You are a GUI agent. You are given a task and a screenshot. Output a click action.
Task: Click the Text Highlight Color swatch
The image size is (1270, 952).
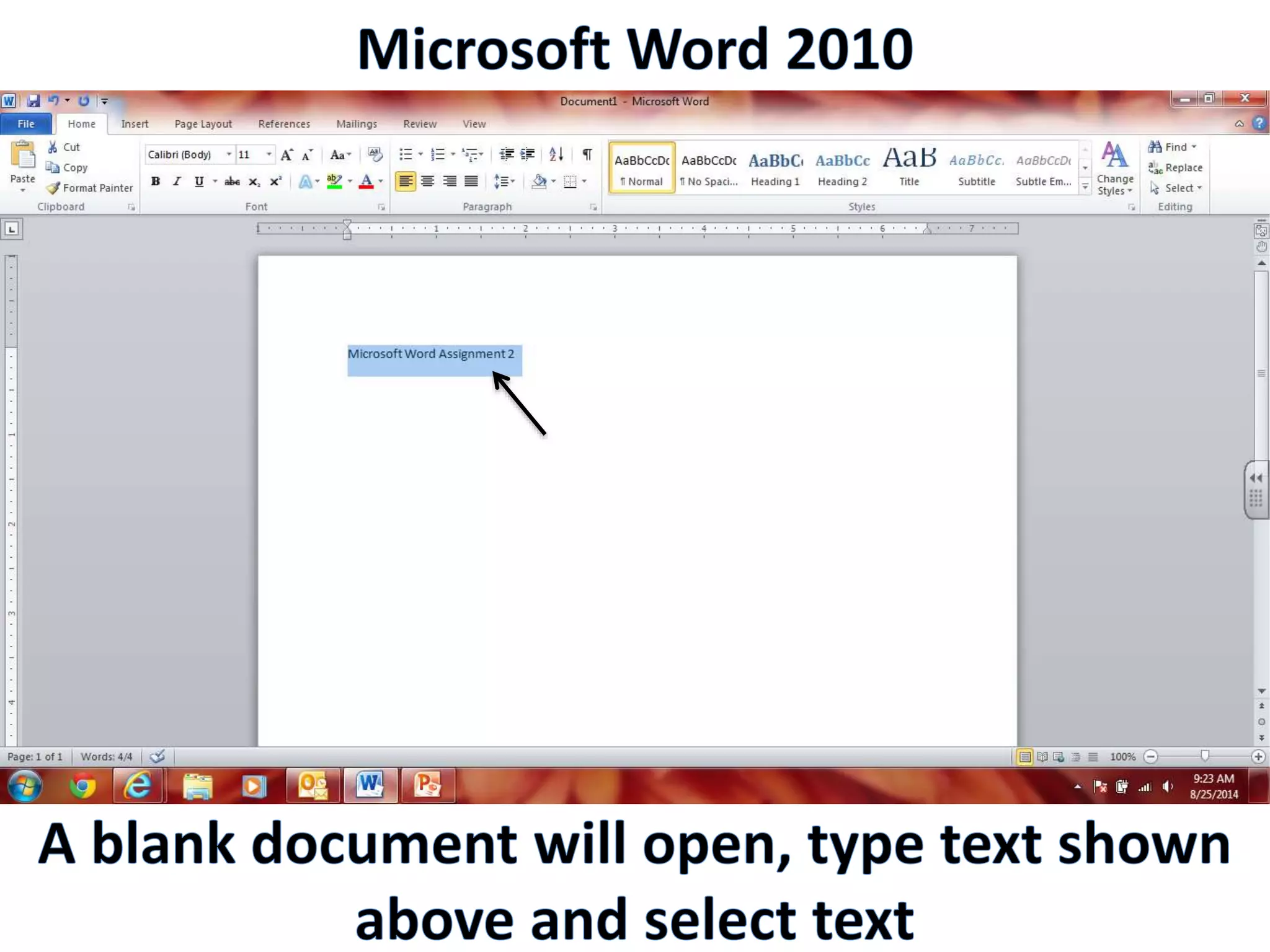[x=334, y=182]
